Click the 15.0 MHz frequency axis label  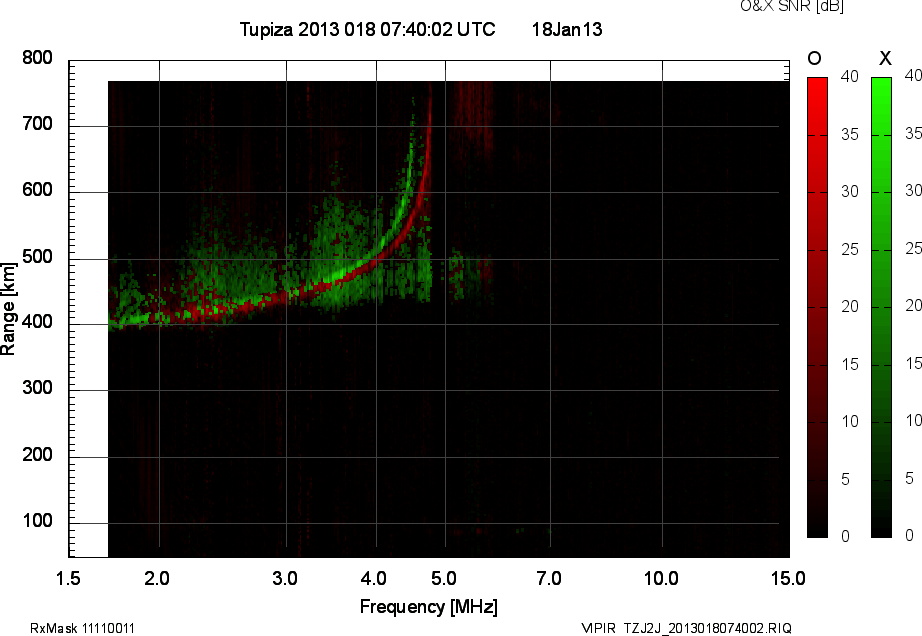788,578
